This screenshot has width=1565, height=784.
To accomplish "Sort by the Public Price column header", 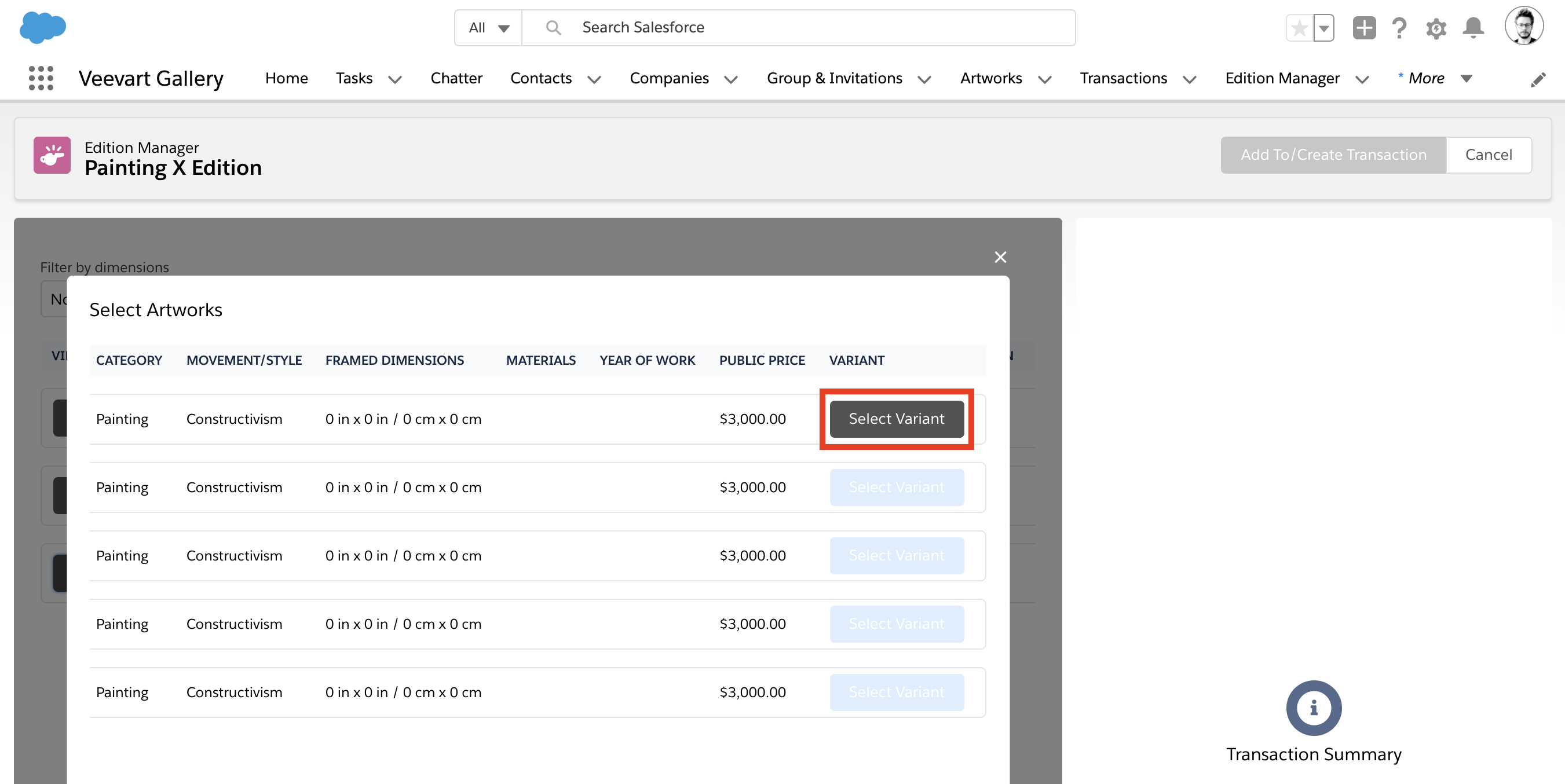I will [x=762, y=360].
